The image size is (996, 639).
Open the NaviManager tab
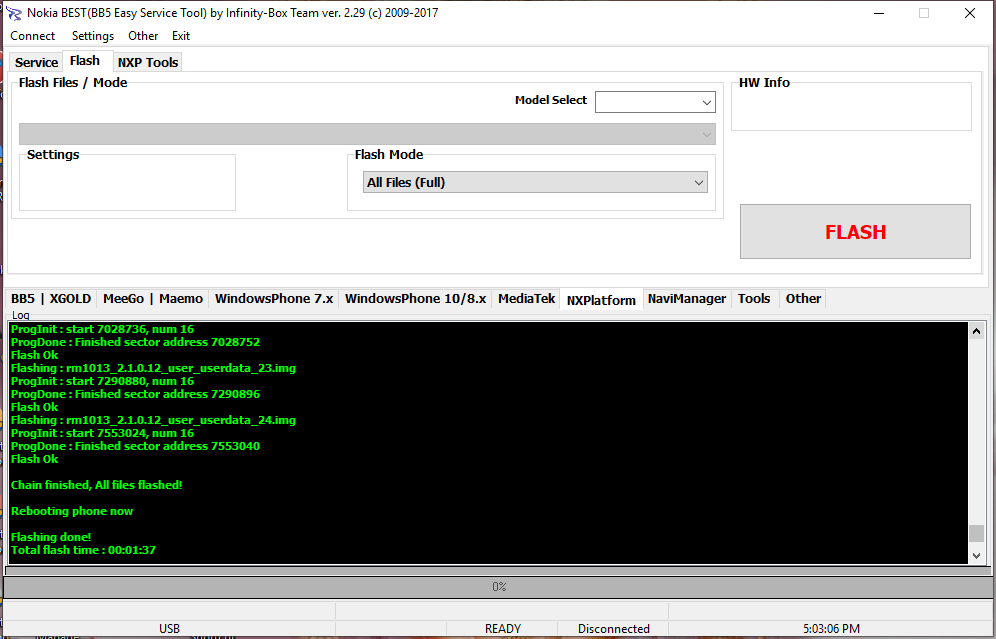pos(687,299)
